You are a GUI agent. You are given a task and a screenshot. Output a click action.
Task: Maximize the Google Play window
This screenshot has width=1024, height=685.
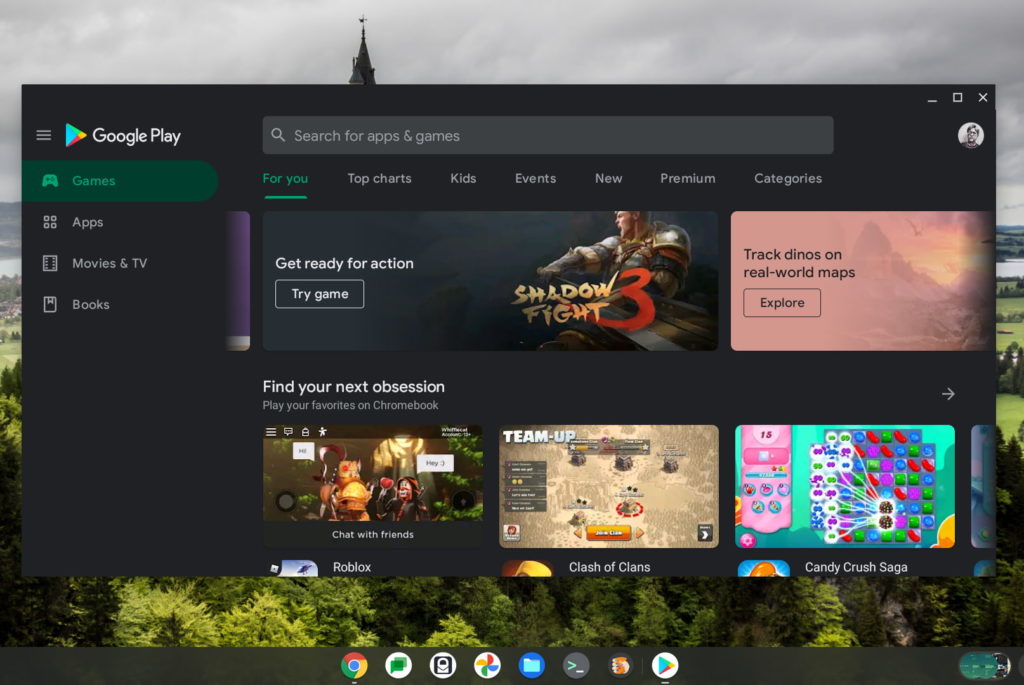[957, 97]
